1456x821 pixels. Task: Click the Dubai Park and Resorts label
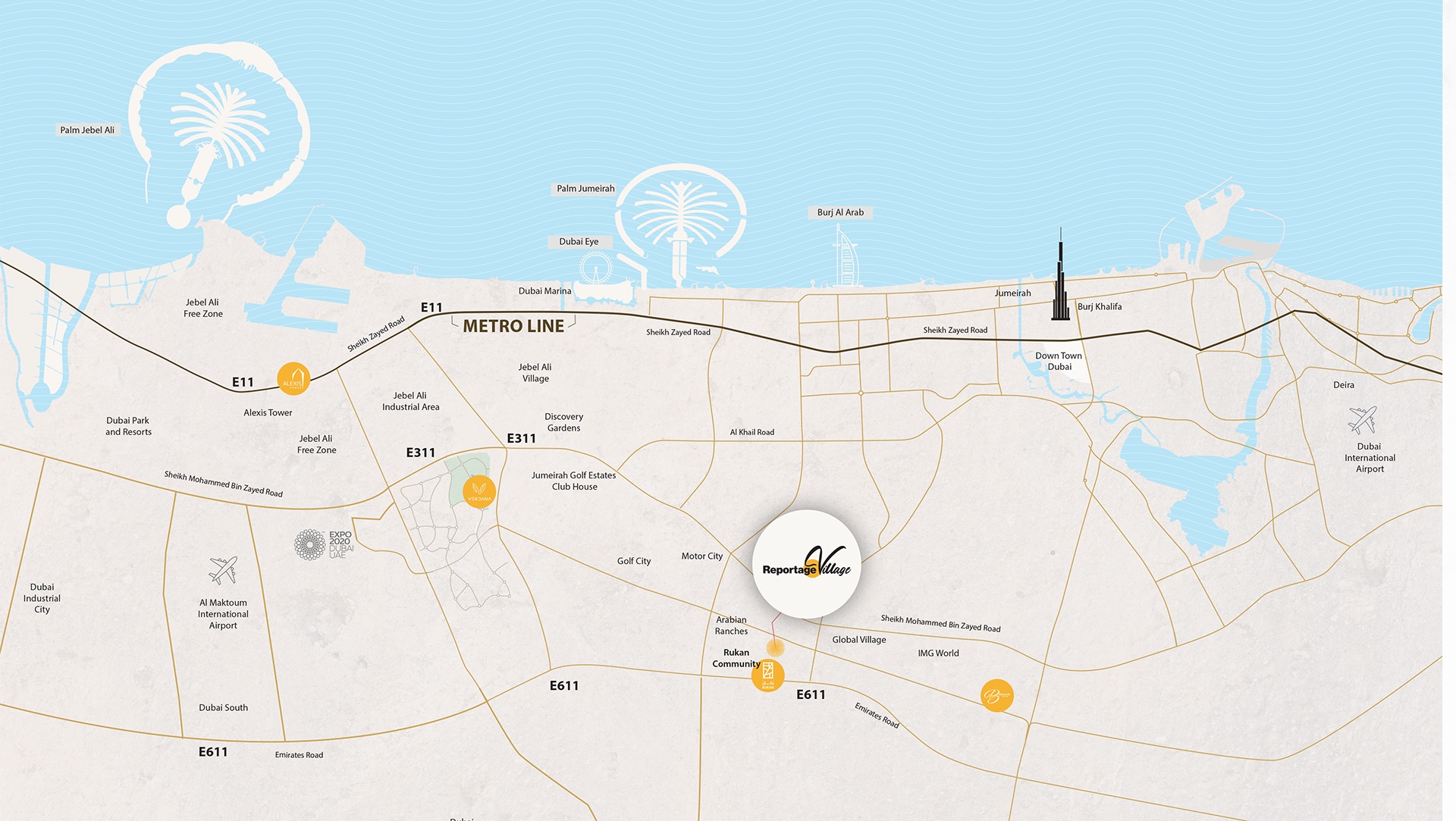[x=128, y=426]
